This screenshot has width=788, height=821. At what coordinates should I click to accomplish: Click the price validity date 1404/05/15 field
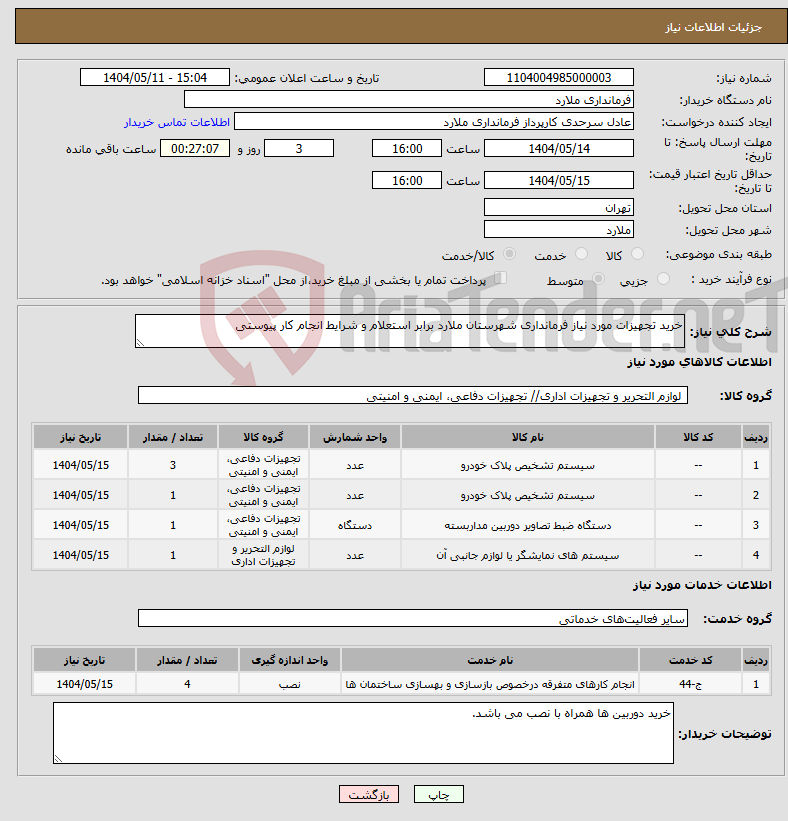(x=559, y=181)
